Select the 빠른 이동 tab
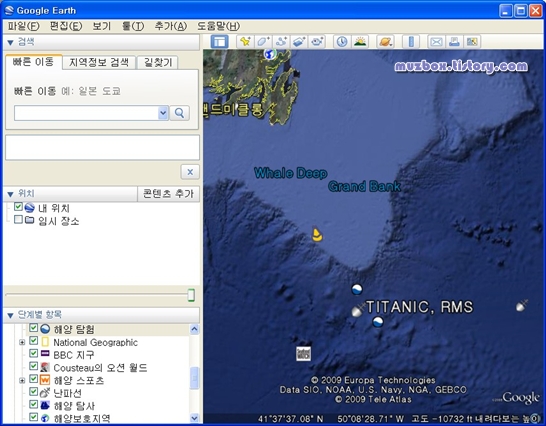This screenshot has height=426, width=546. click(x=33, y=62)
